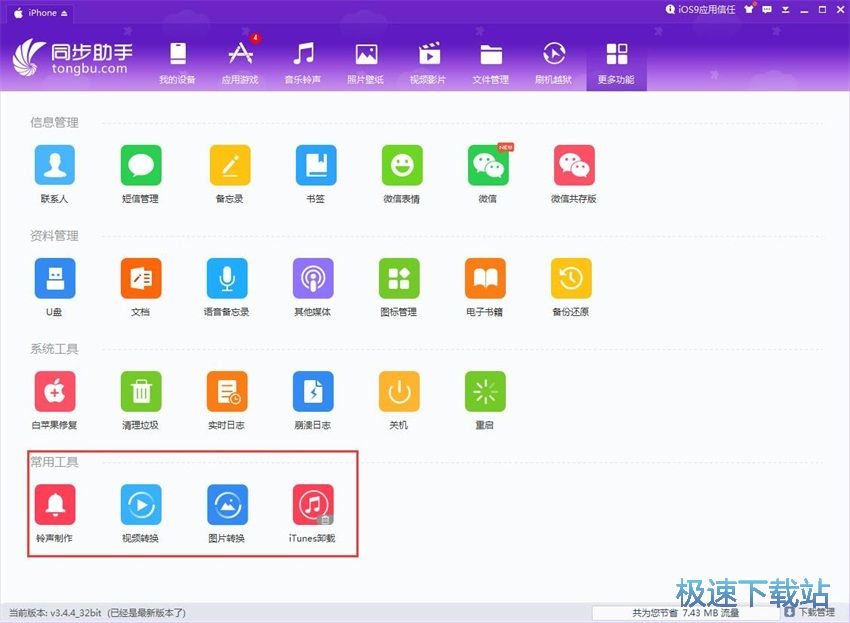Image resolution: width=850 pixels, height=623 pixels.
Task: Click the 关机 power-off icon
Action: coord(399,391)
